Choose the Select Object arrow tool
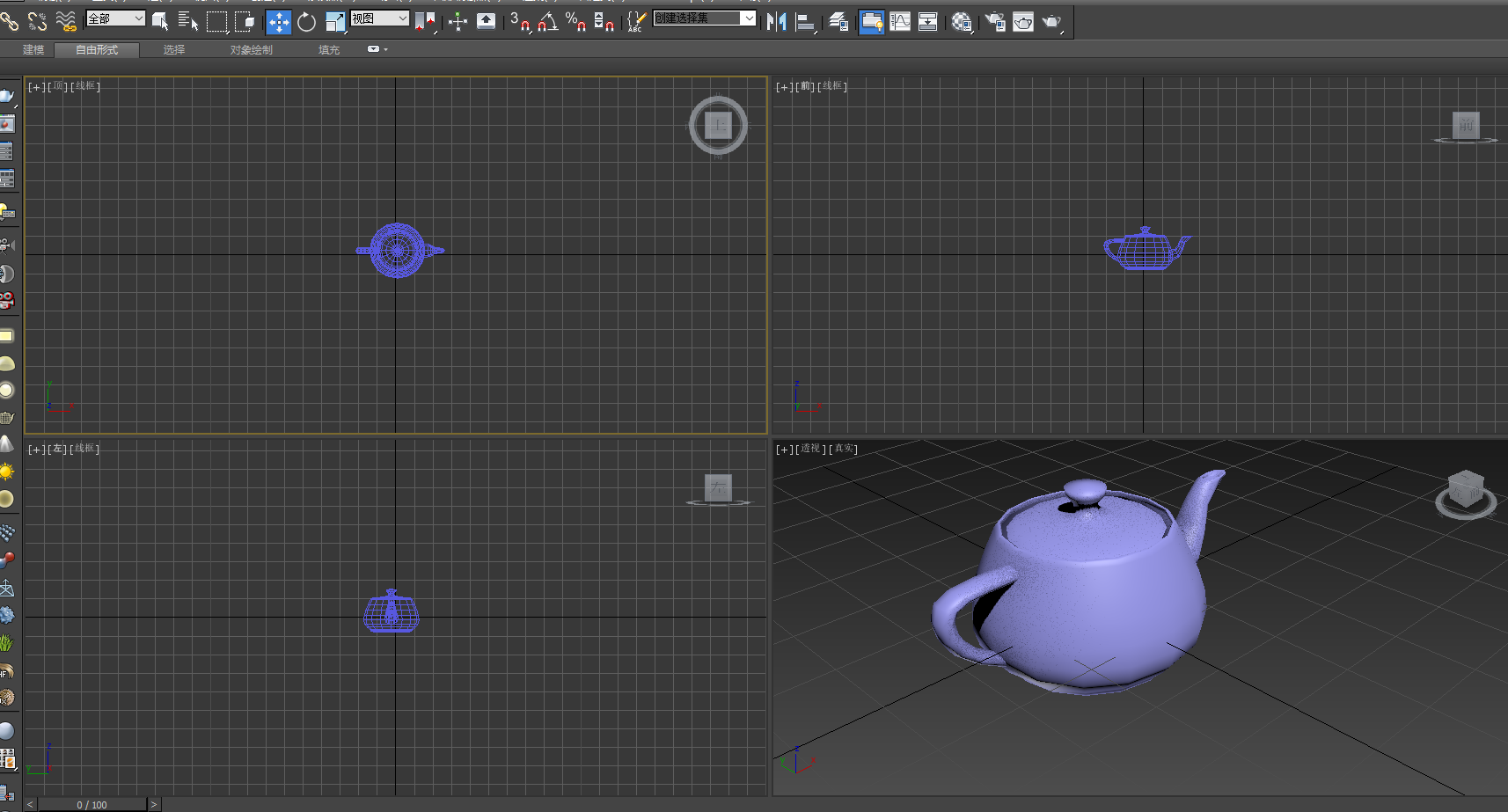This screenshot has width=1508, height=812. point(160,21)
